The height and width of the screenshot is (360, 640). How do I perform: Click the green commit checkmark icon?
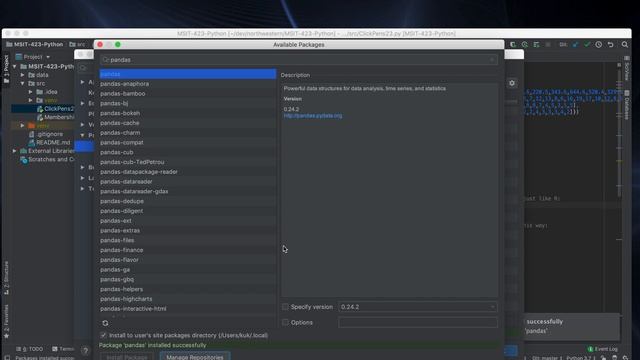tap(587, 44)
